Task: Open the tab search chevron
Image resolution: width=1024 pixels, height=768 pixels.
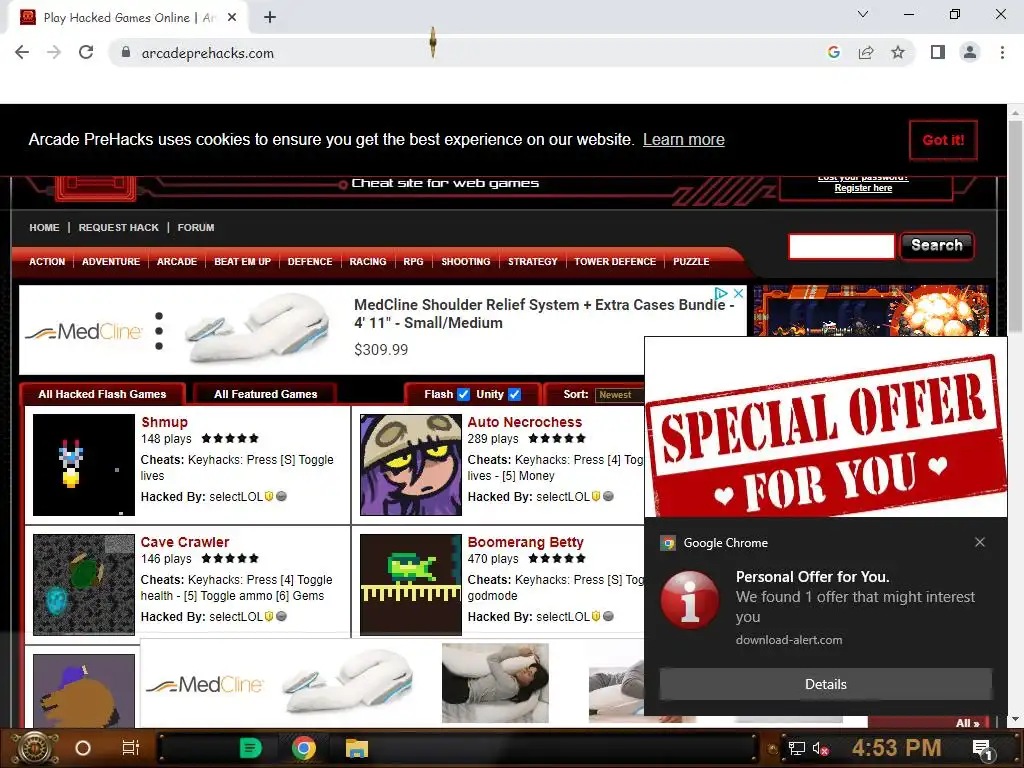Action: click(x=863, y=14)
